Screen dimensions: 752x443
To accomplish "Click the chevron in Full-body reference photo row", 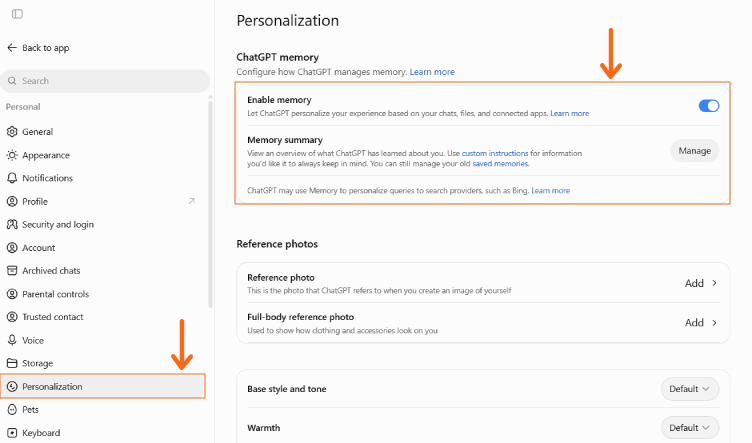I will tap(714, 323).
